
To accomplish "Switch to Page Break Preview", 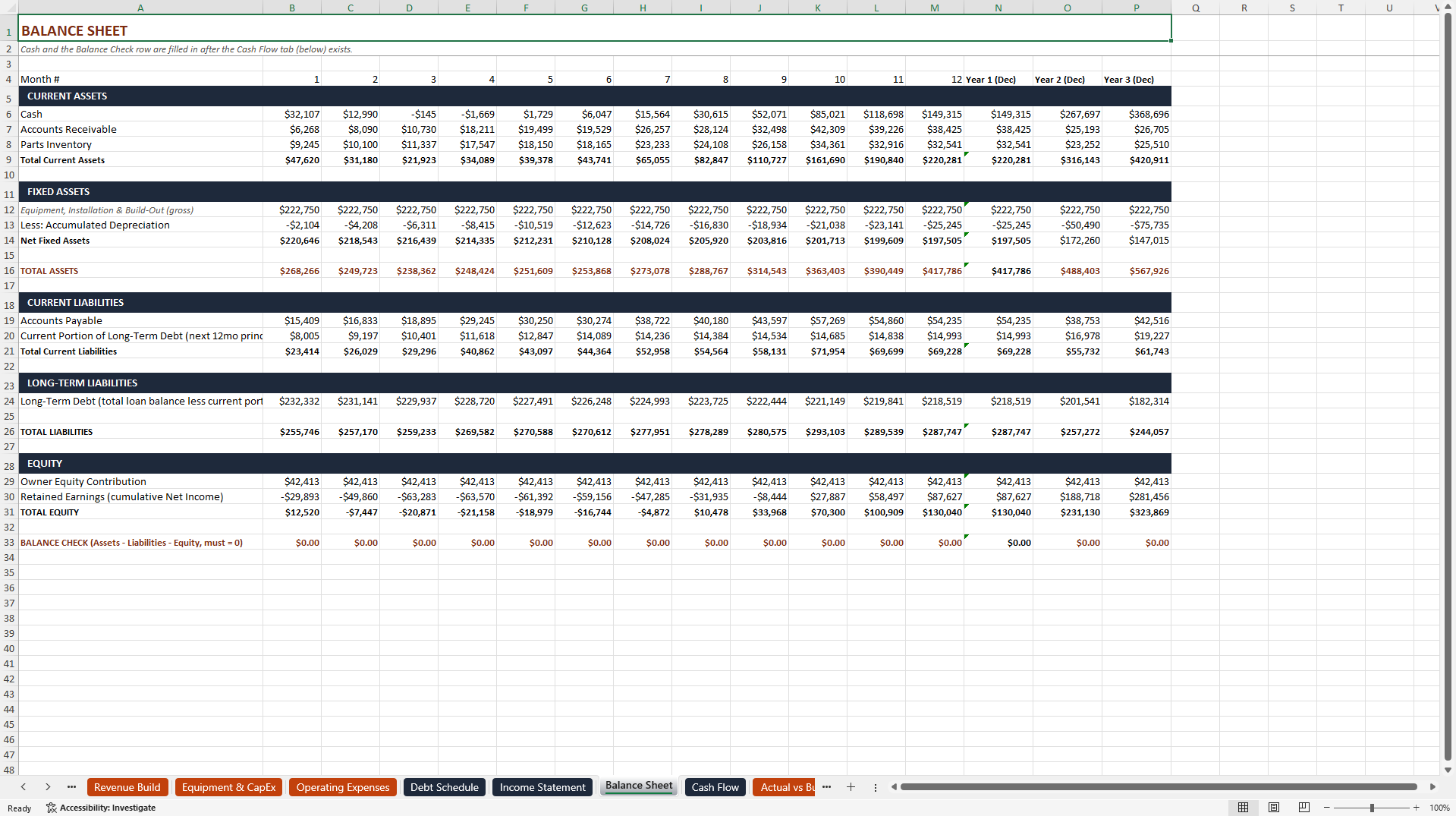I will 1304,808.
